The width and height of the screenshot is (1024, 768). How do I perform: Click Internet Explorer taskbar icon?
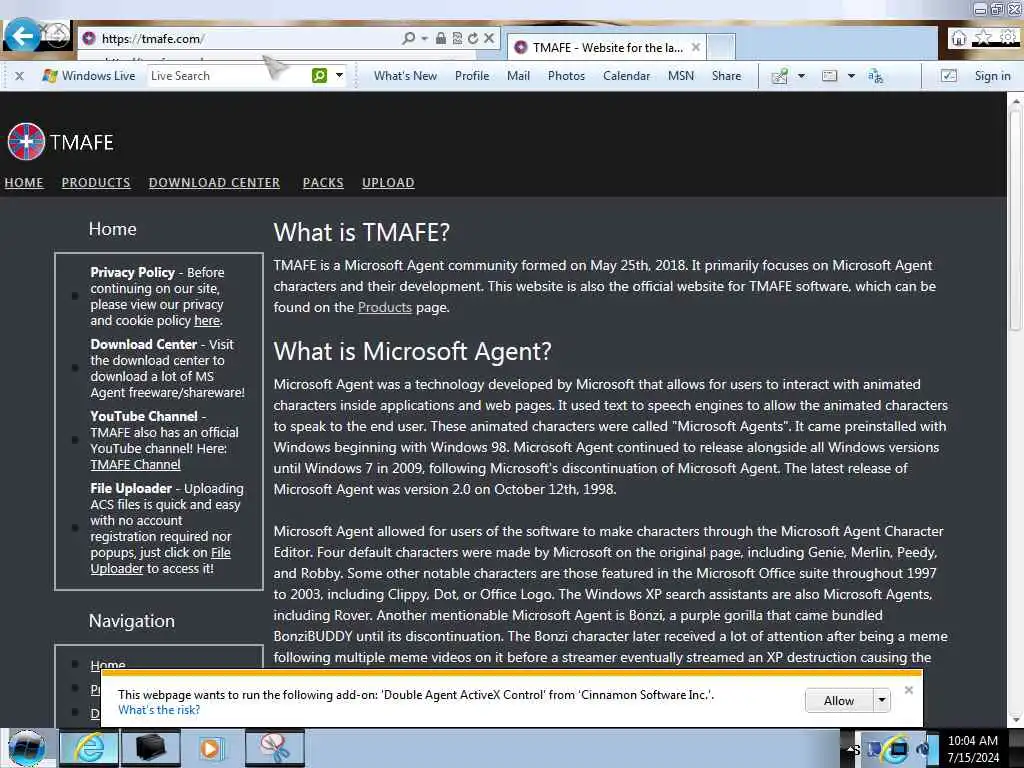89,748
